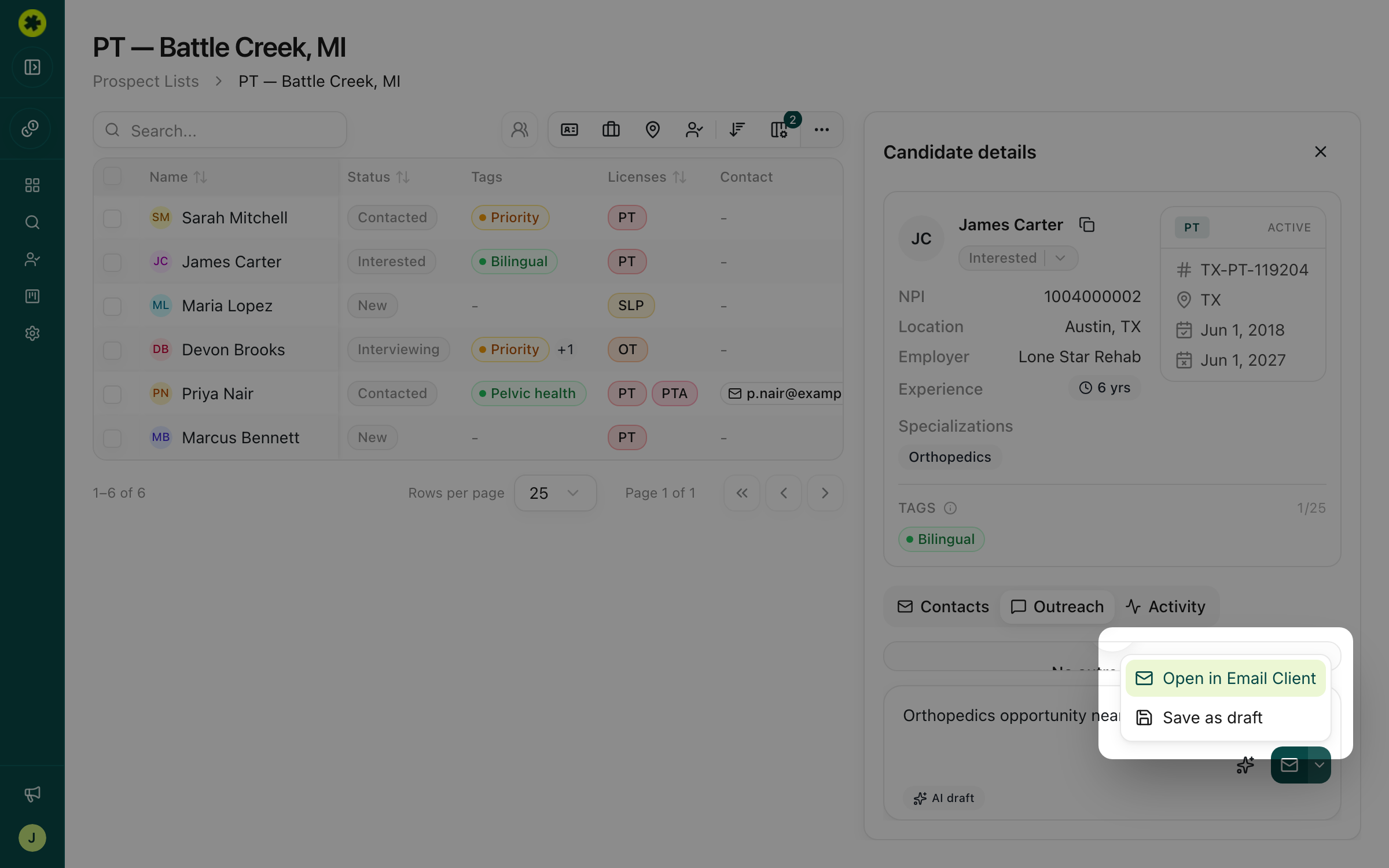Viewport: 1389px width, 868px height.
Task: Click the AI sparkle icon beside send
Action: click(x=1245, y=765)
